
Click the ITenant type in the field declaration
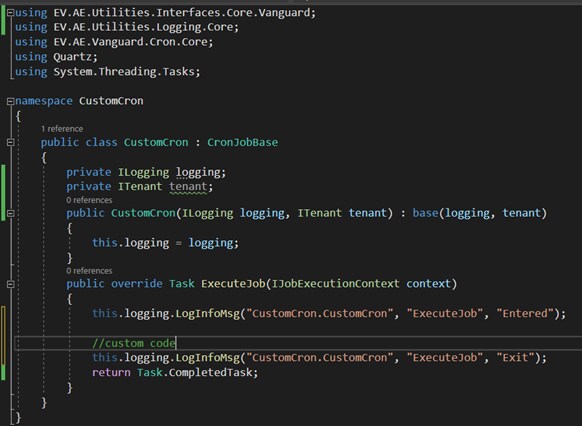pos(140,187)
